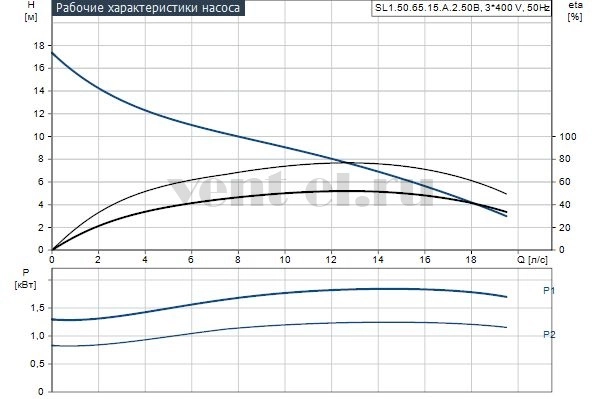The height and width of the screenshot is (399, 600).
Task: Click the 'H [м]' axis label
Action: (31, 11)
